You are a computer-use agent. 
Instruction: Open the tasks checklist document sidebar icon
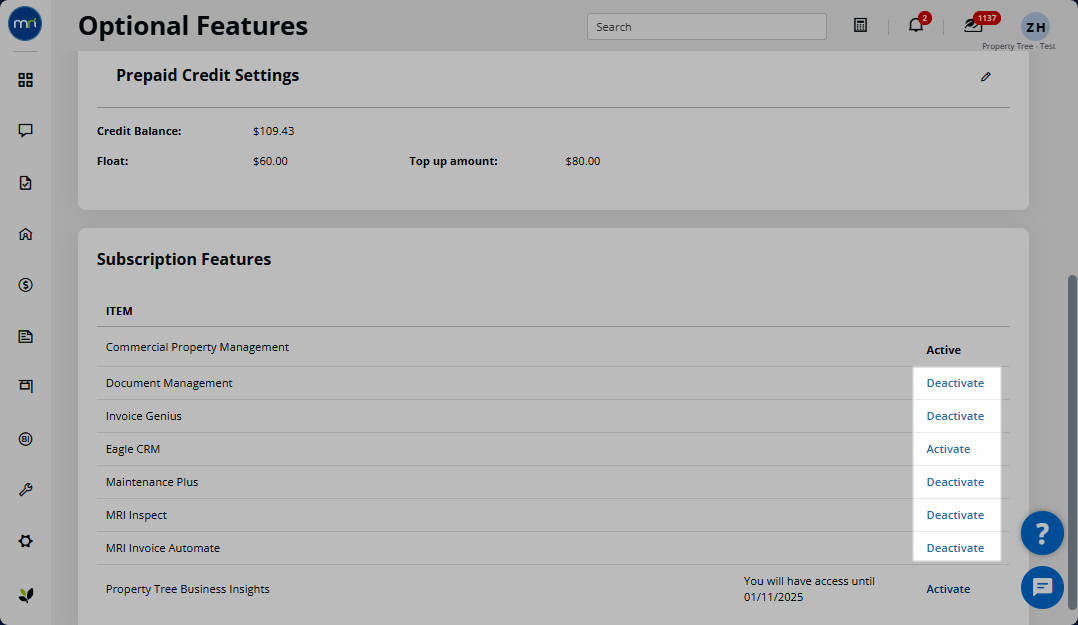tap(25, 183)
